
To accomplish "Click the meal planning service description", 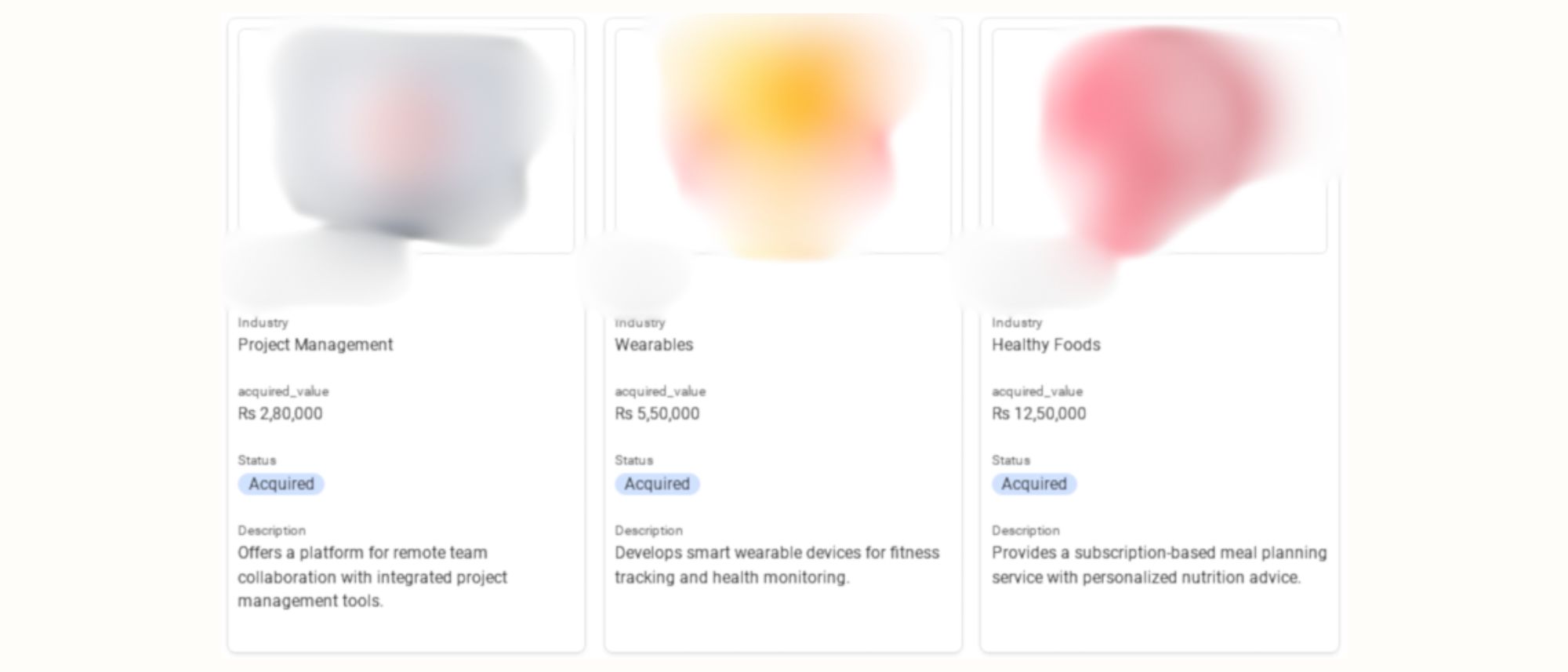I will pyautogui.click(x=1160, y=565).
